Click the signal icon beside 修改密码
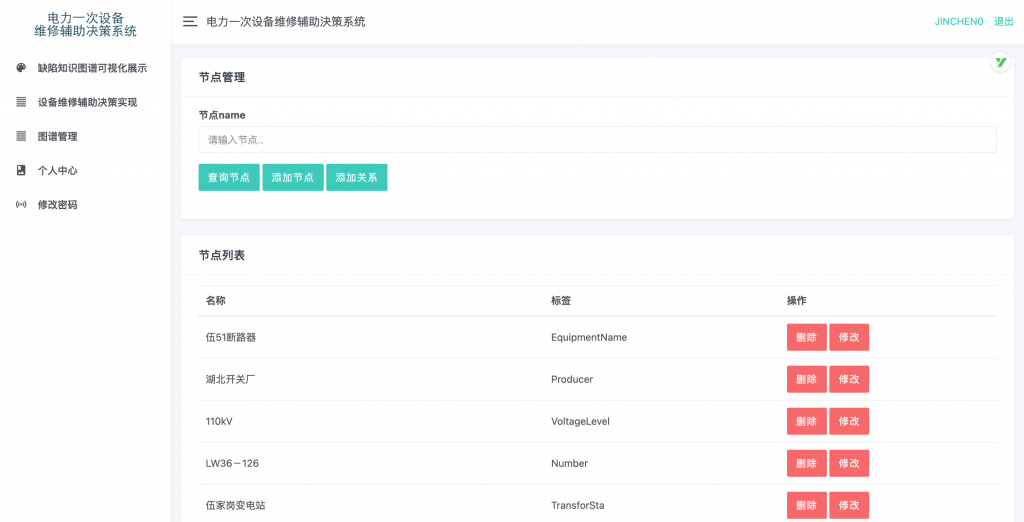 (21, 204)
